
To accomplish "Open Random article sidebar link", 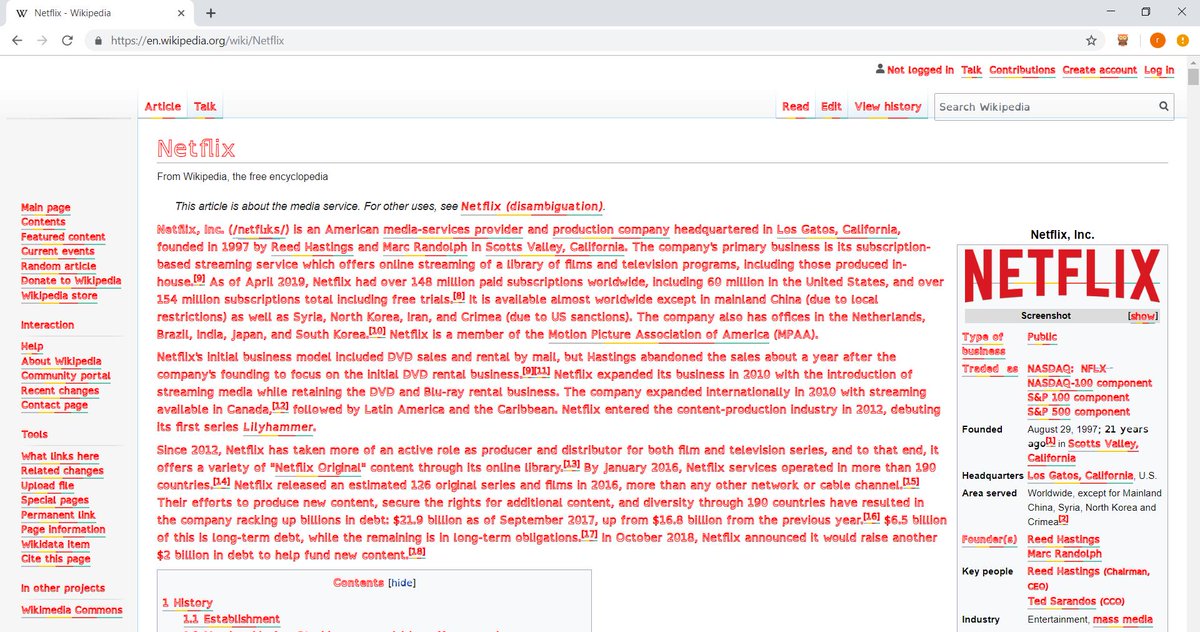I will tap(59, 267).
